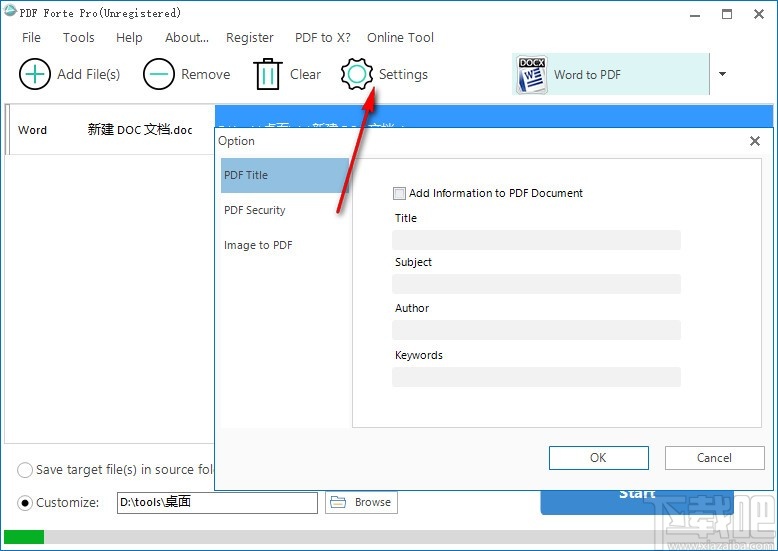Open the Tools menu
The height and width of the screenshot is (551, 778).
[x=78, y=37]
